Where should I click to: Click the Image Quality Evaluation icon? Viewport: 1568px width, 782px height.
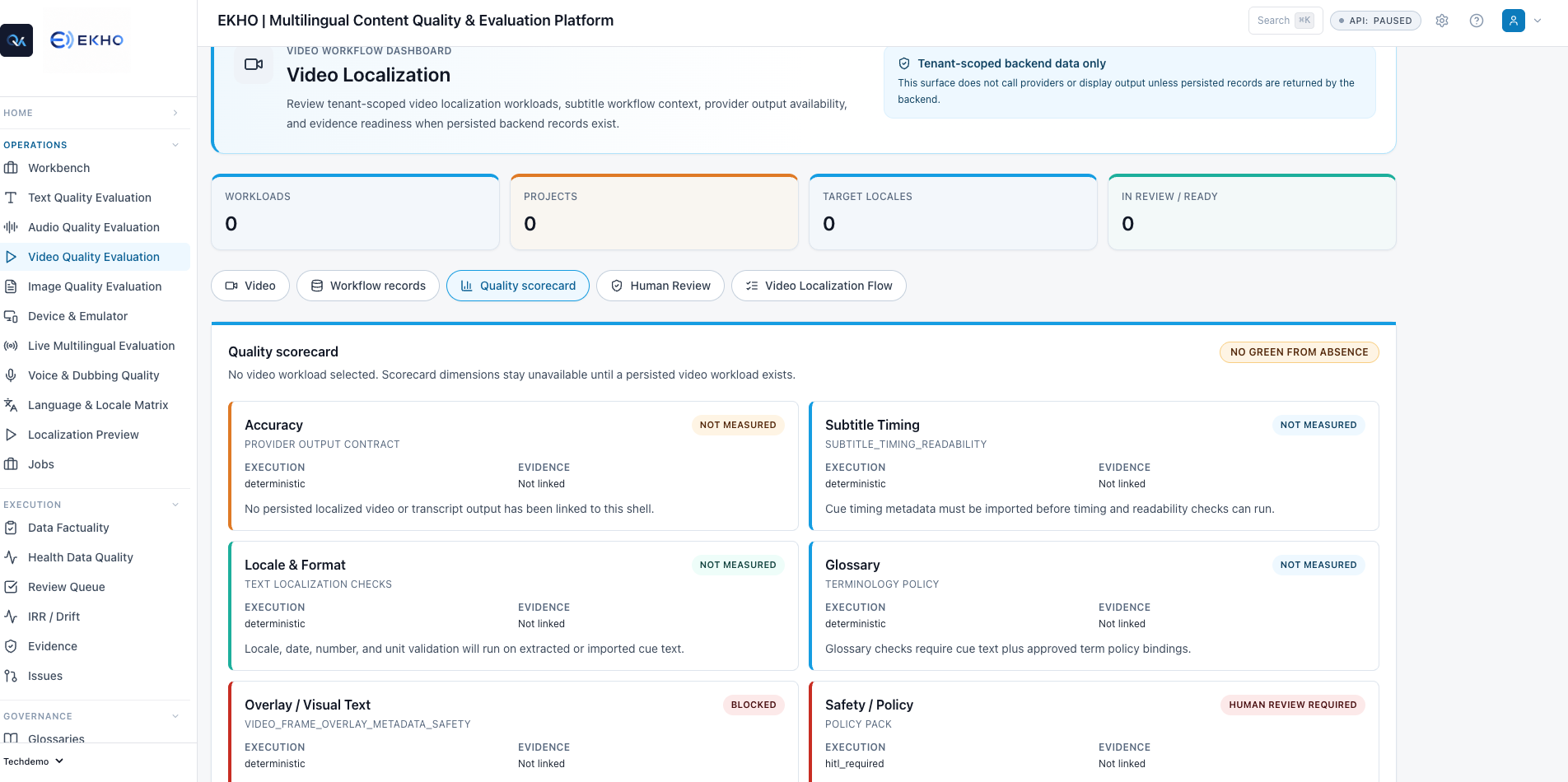click(x=11, y=286)
